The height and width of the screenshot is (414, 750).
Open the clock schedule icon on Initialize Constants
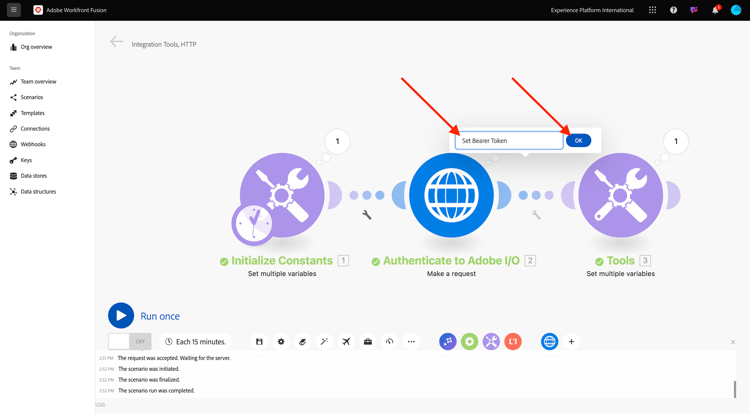click(x=253, y=224)
